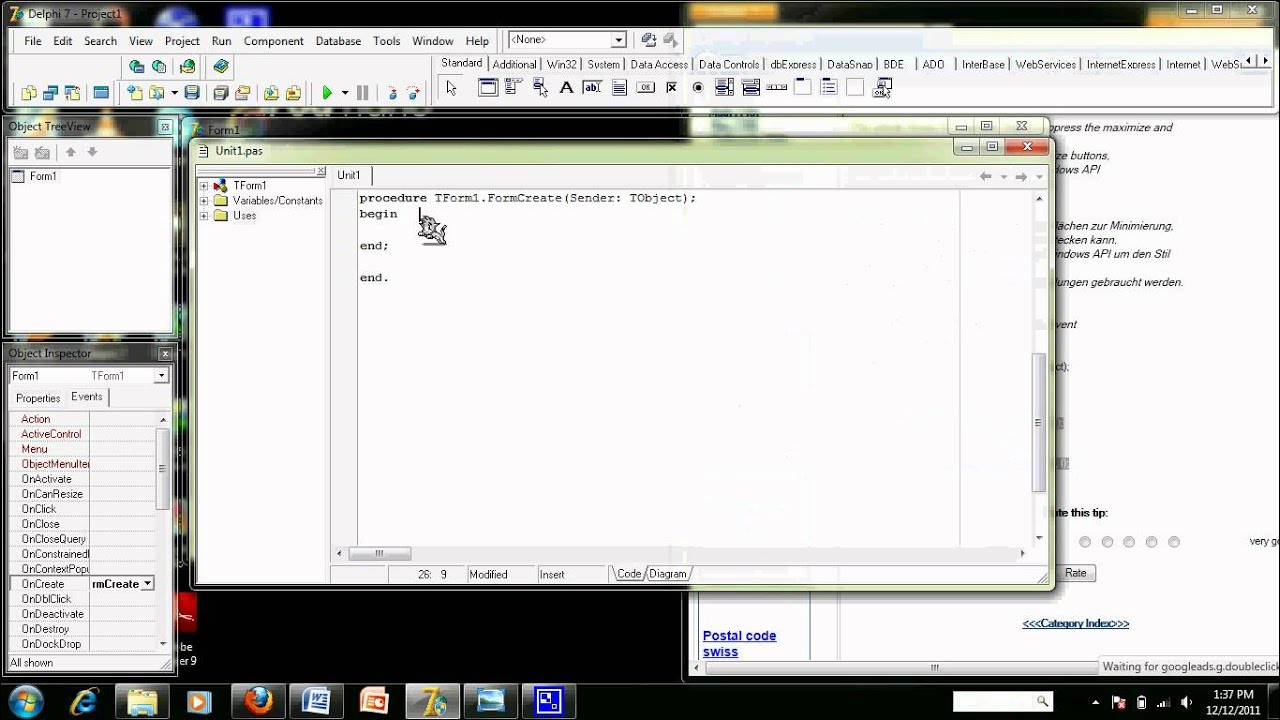Open the Category Index link
This screenshot has width=1280, height=720.
point(1075,623)
